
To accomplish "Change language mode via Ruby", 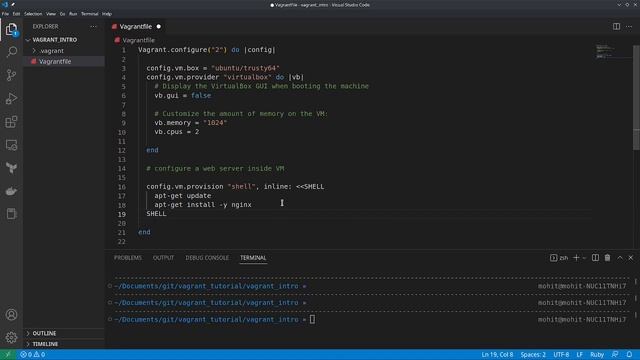I will pos(597,354).
